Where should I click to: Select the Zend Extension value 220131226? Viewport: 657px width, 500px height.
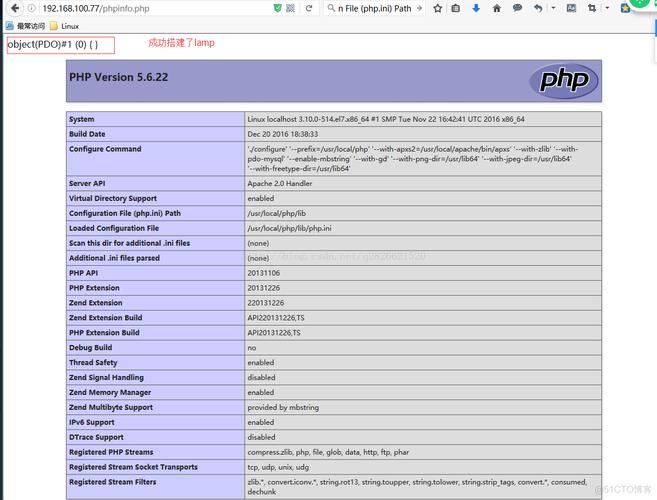tap(266, 303)
